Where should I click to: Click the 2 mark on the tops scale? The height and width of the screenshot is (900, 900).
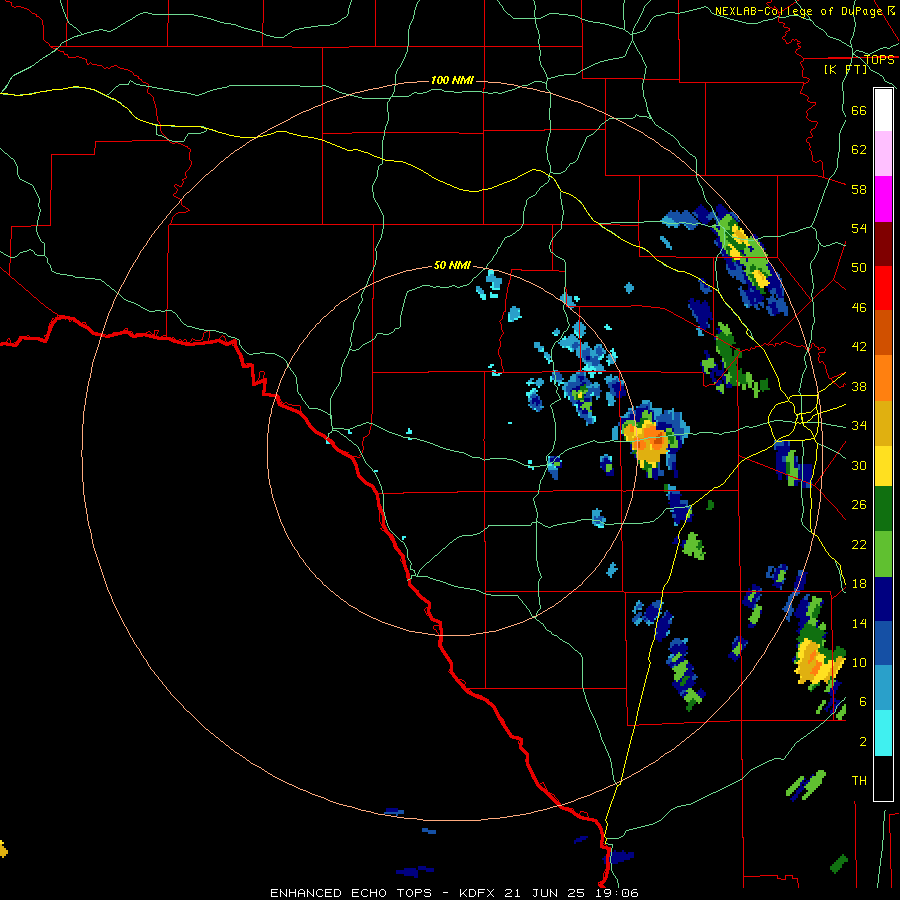863,742
